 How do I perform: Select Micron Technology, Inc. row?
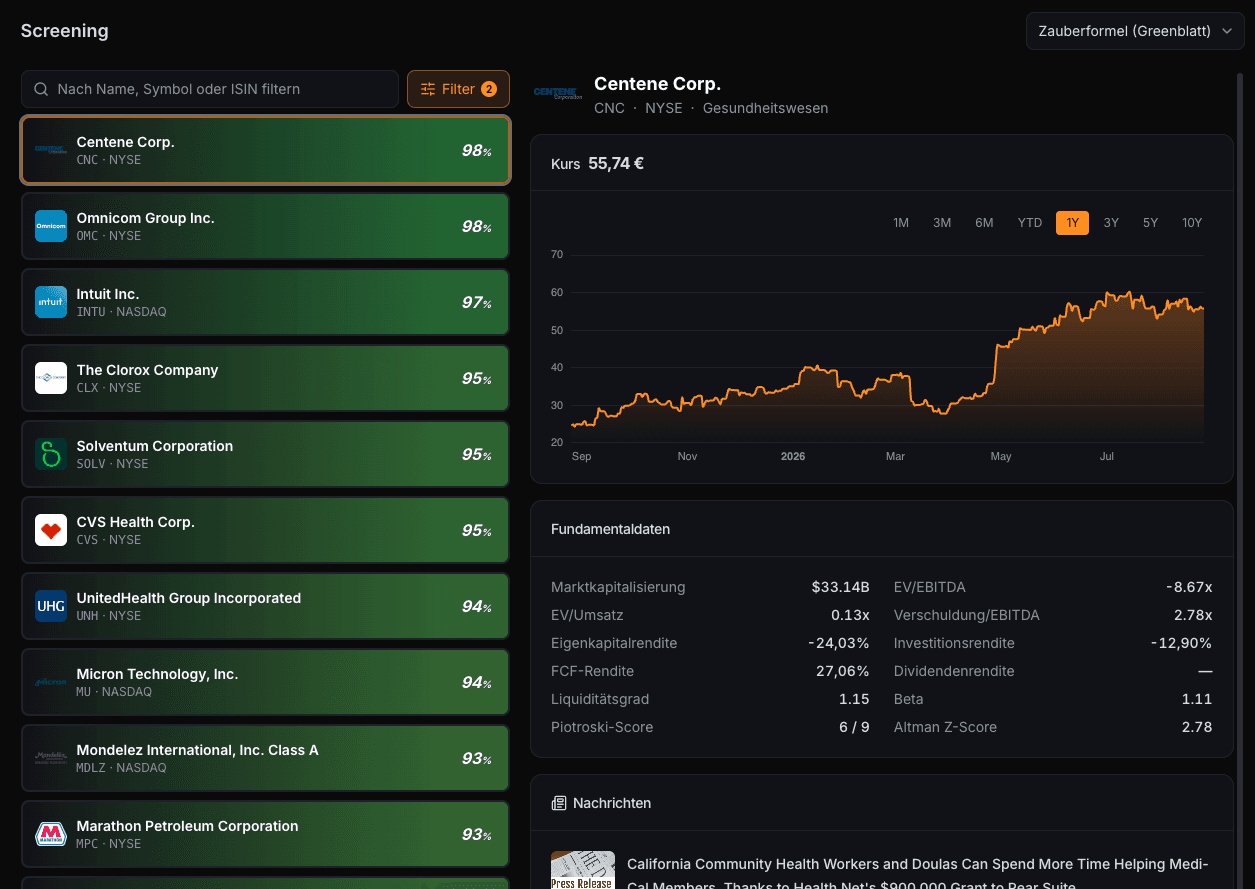[x=265, y=682]
